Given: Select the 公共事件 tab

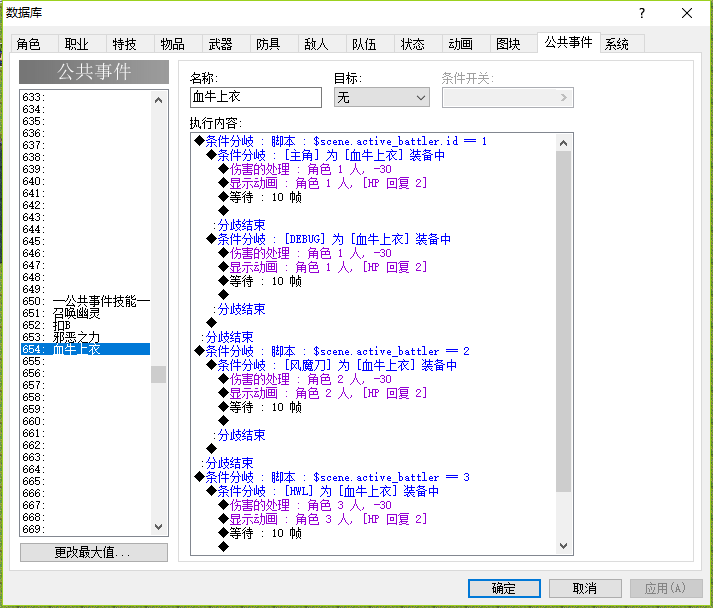Looking at the screenshot, I should [x=569, y=42].
